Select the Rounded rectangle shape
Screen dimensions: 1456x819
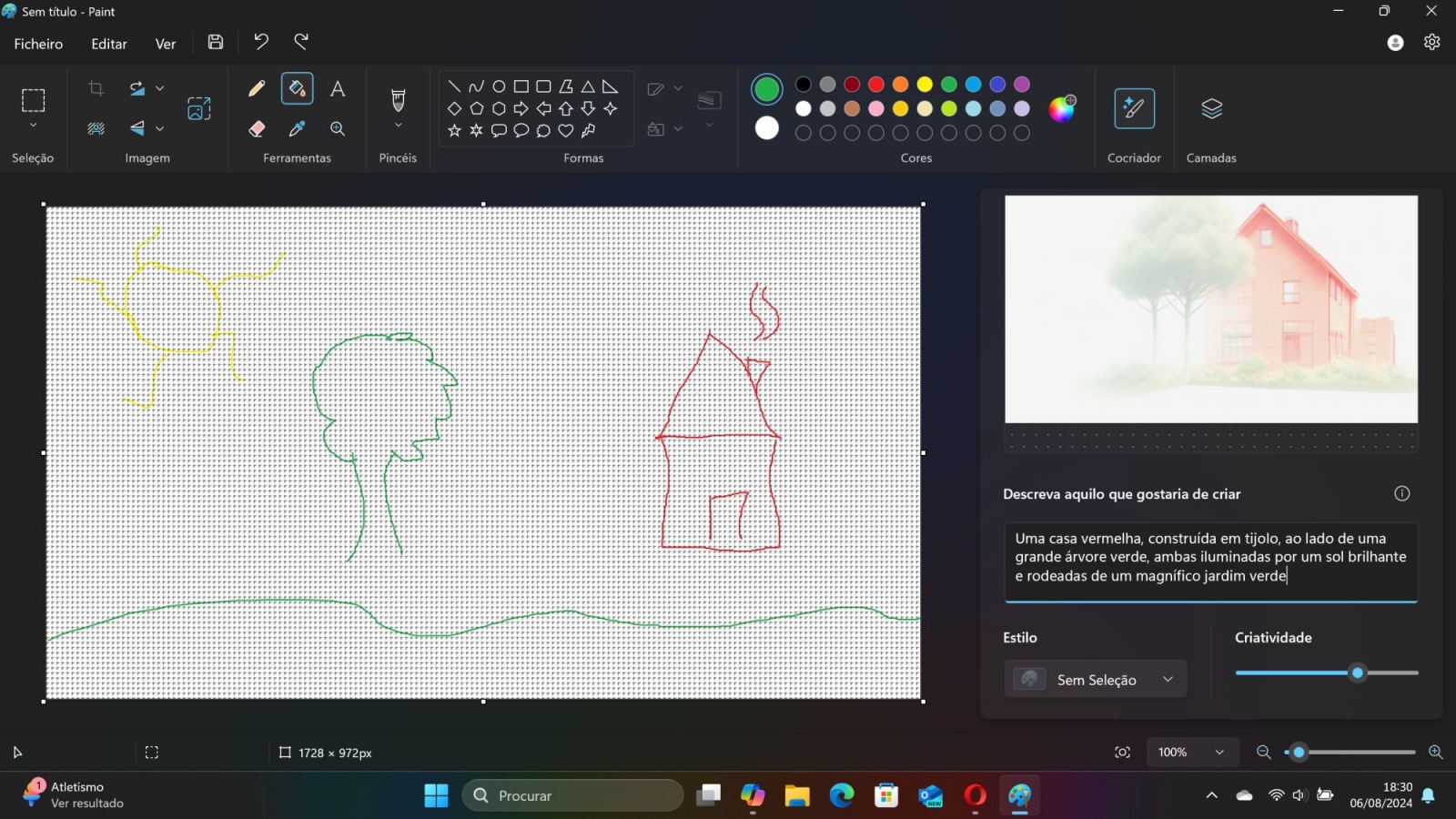point(543,86)
